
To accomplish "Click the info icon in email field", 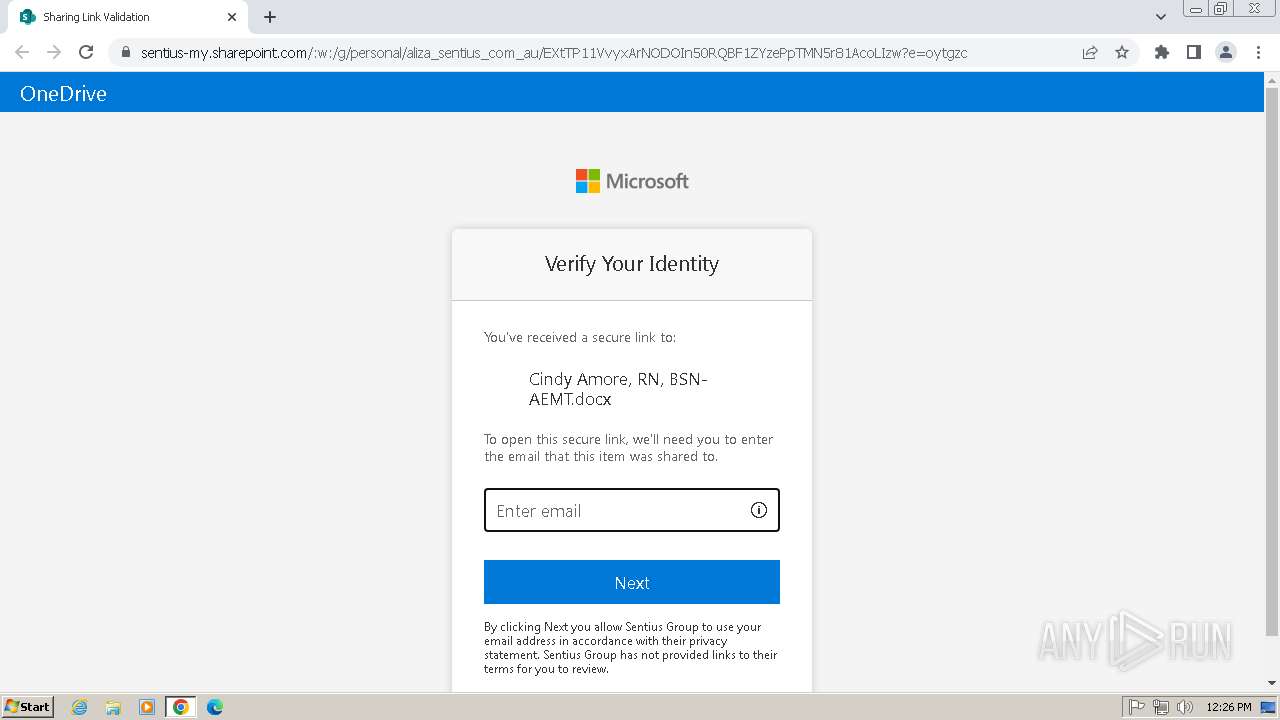I will point(759,510).
